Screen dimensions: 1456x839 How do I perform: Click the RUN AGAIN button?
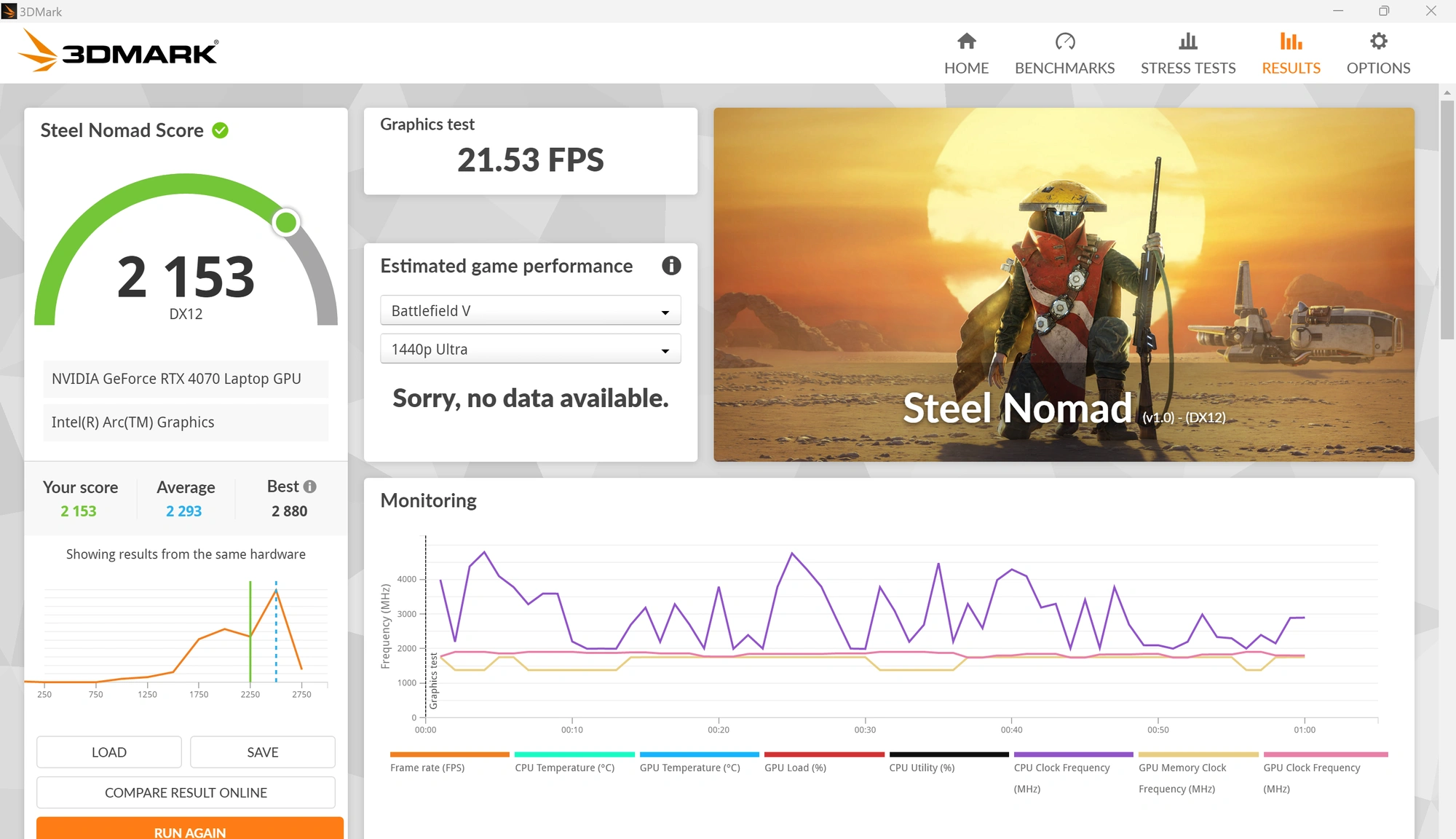coord(190,829)
